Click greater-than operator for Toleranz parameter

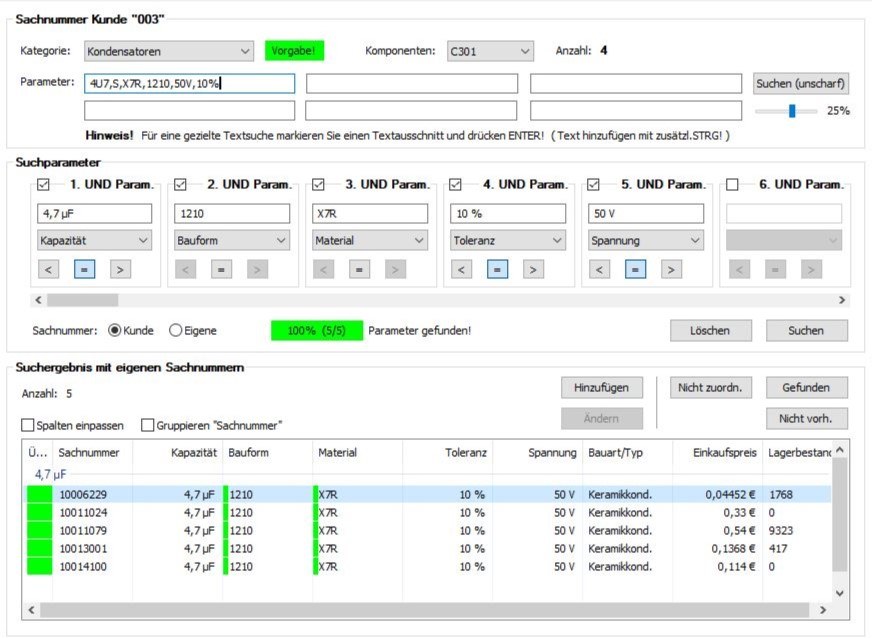click(533, 270)
